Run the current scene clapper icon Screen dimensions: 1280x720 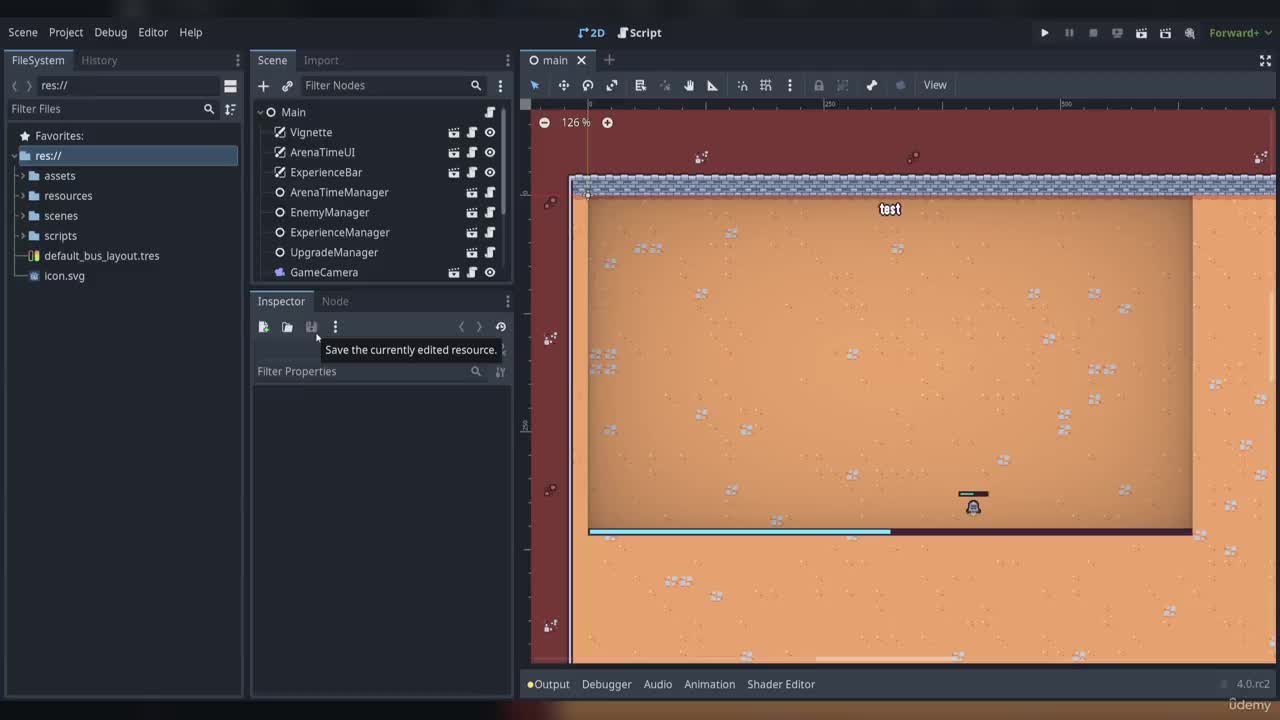tap(1141, 33)
